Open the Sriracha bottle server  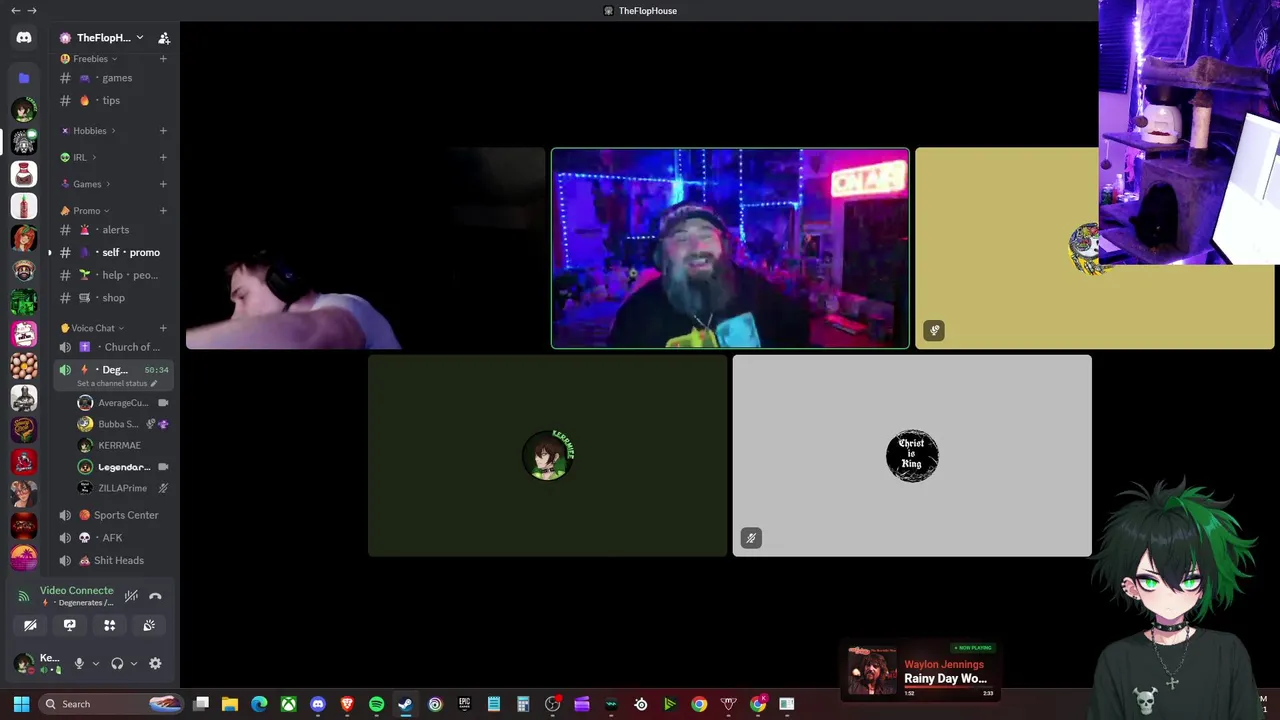[x=24, y=206]
